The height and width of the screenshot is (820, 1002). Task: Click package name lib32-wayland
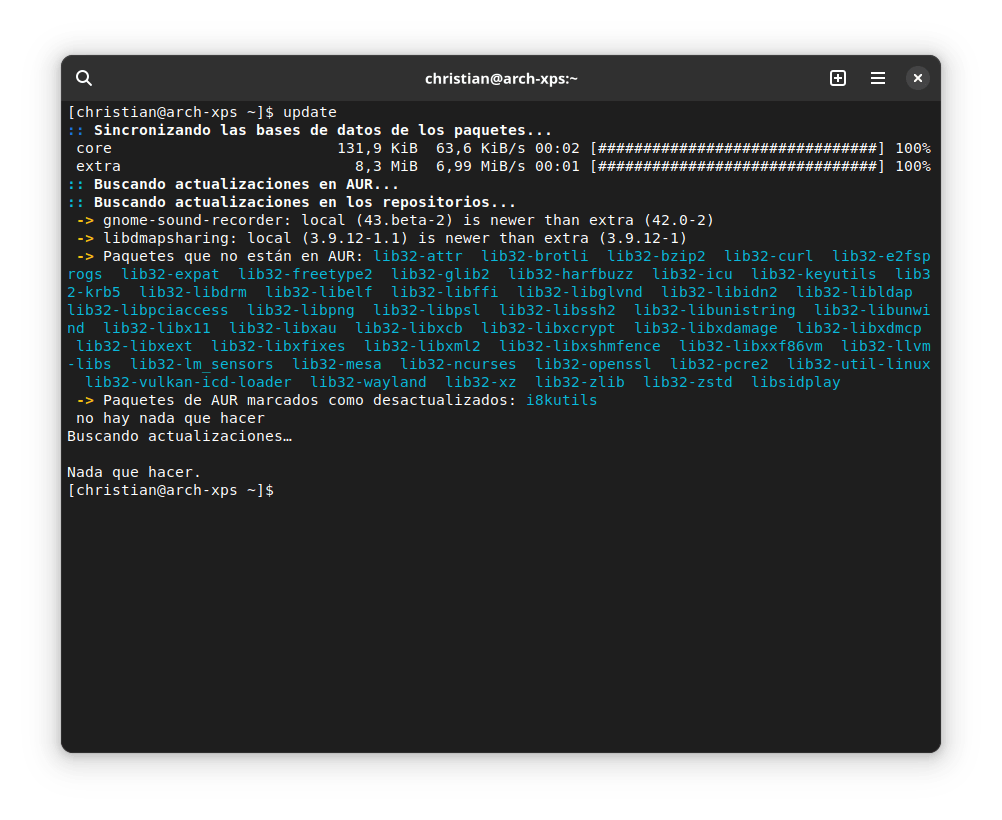369,382
